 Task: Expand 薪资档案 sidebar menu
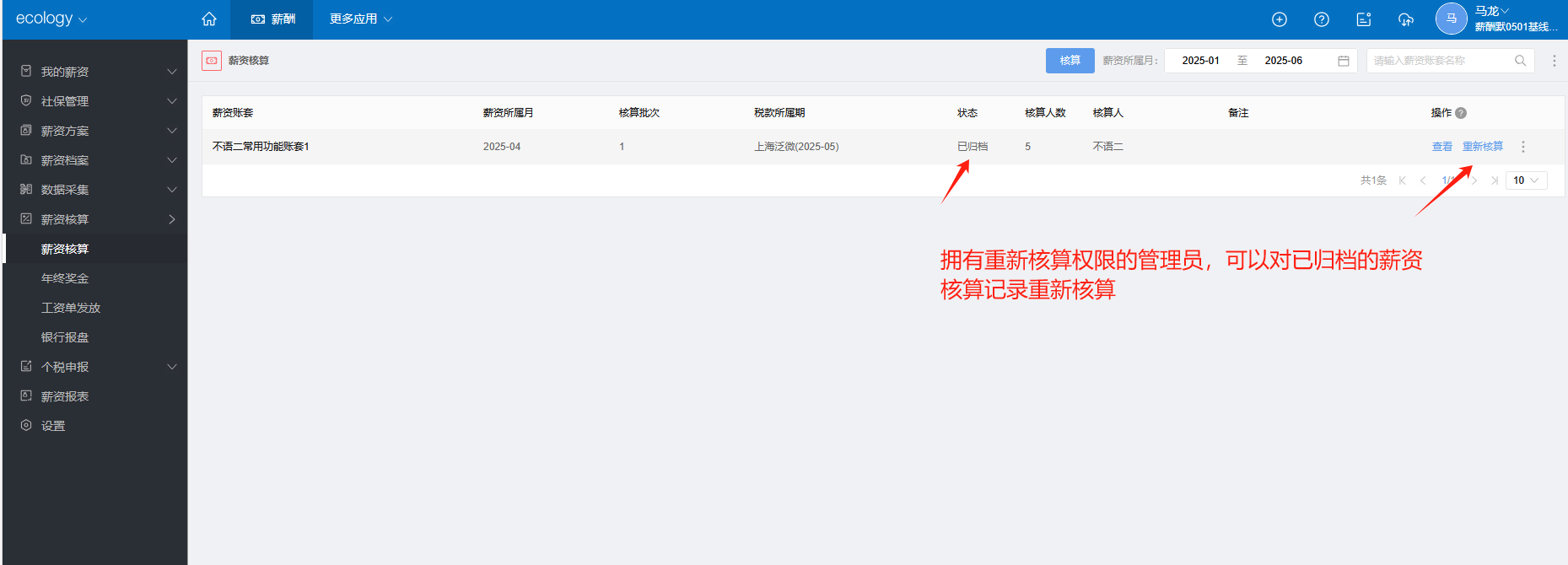click(x=95, y=160)
